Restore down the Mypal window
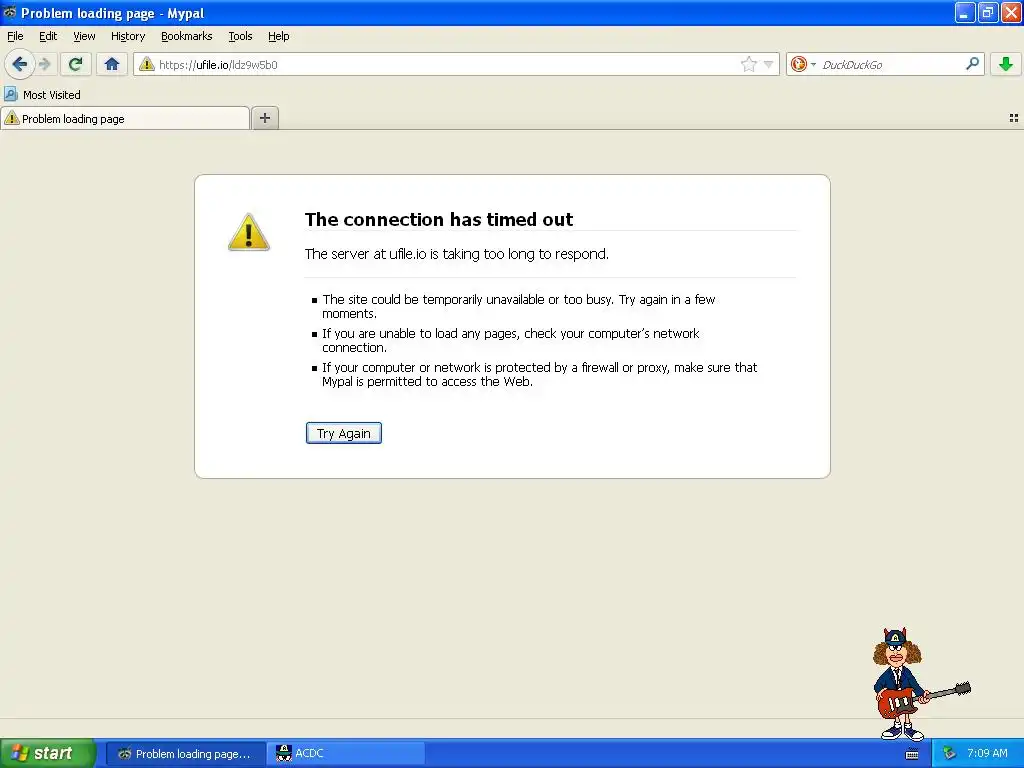The image size is (1024, 768). click(x=988, y=12)
